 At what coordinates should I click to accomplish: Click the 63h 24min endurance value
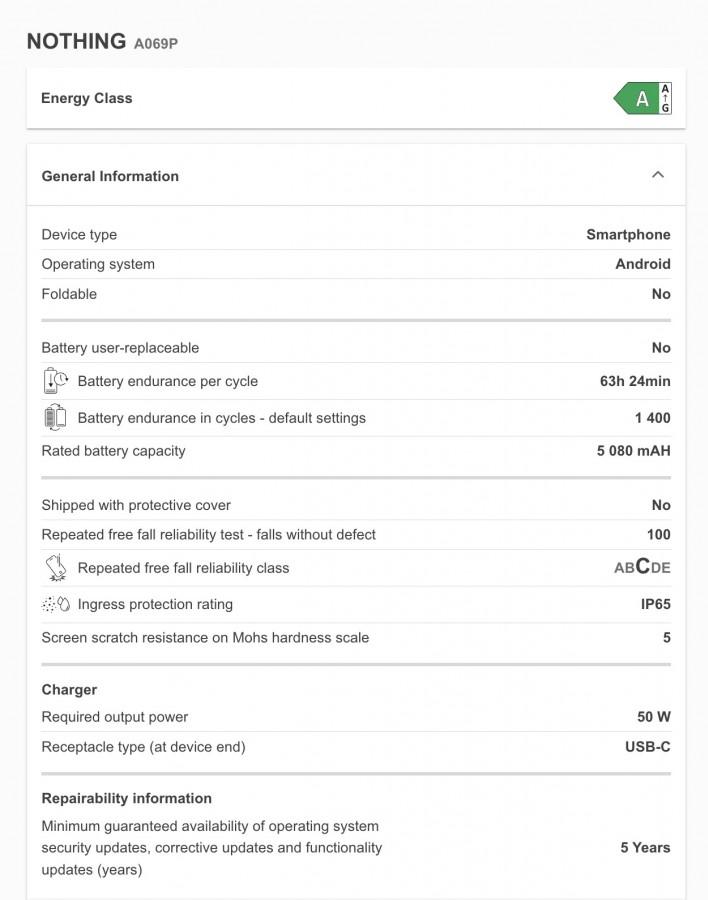click(635, 381)
